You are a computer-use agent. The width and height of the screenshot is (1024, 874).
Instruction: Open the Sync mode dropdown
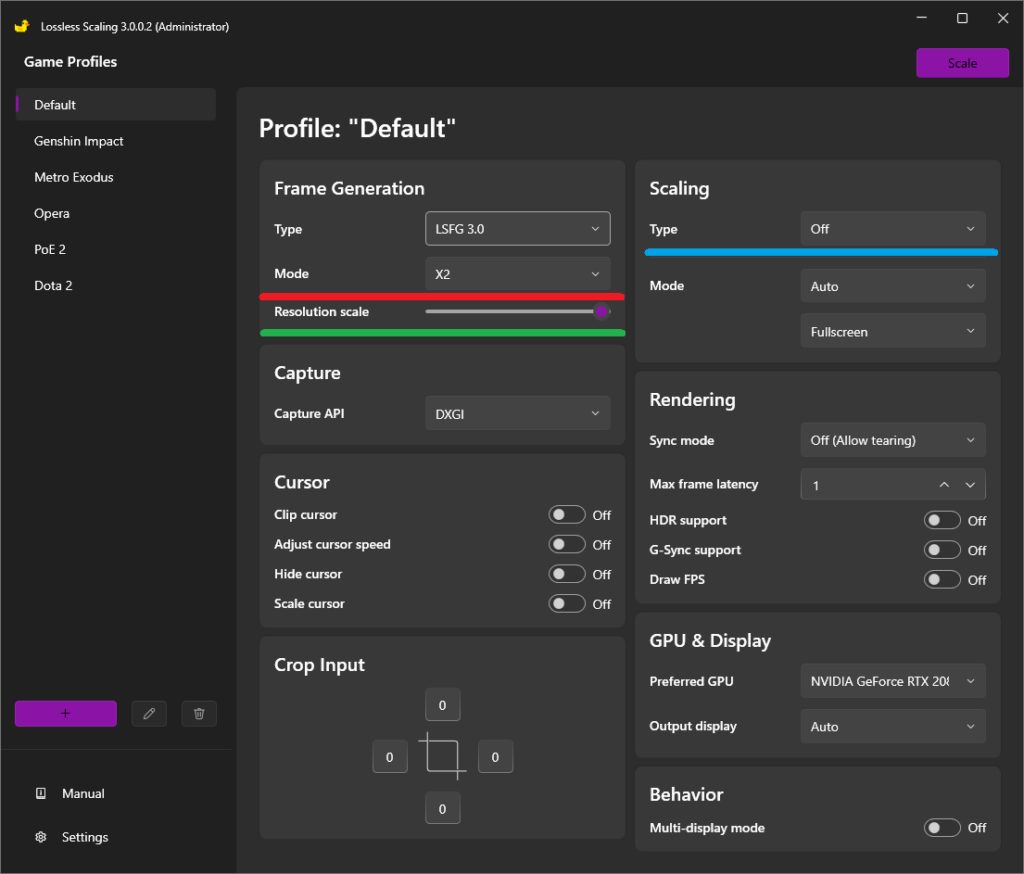[893, 440]
